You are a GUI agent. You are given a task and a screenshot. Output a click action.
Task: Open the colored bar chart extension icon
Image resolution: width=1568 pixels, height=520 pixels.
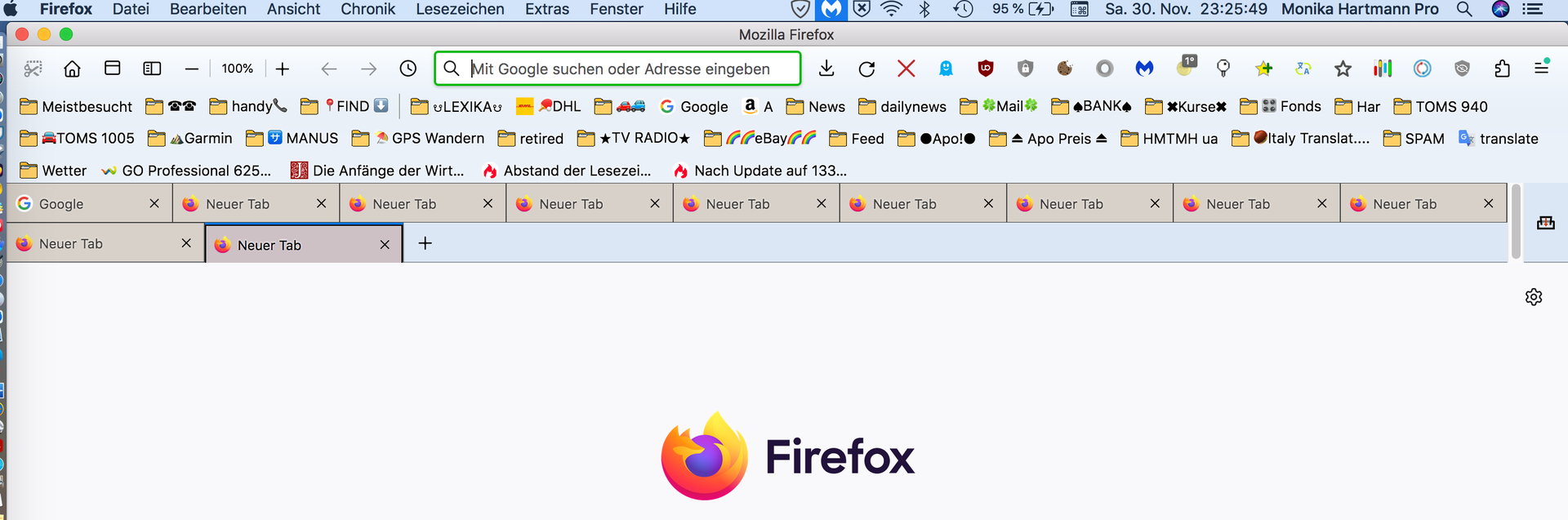pyautogui.click(x=1383, y=69)
